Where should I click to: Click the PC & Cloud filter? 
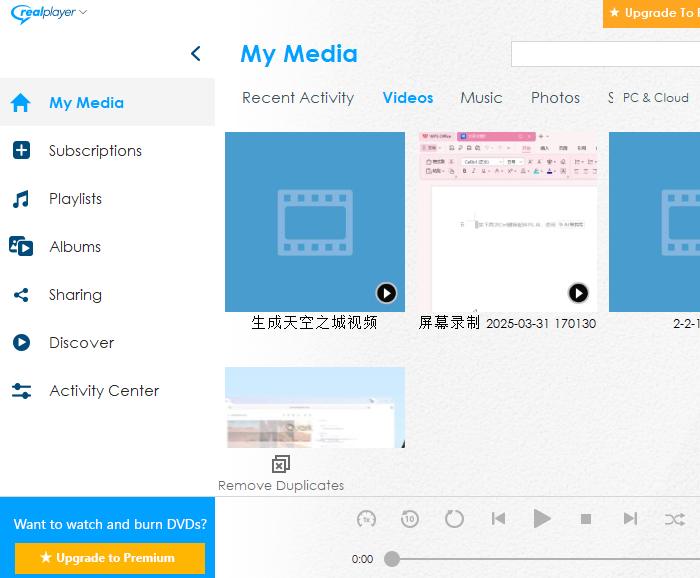[655, 98]
